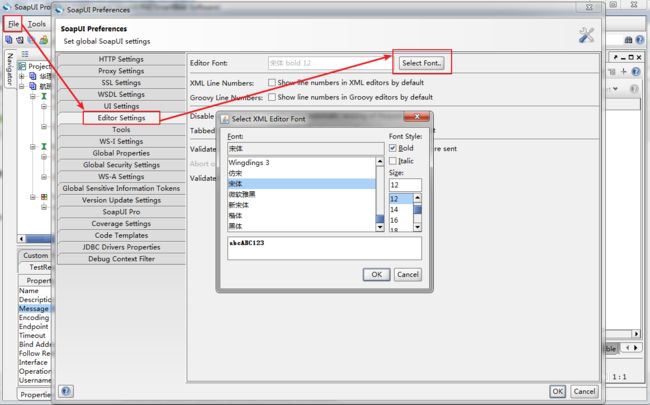The height and width of the screenshot is (405, 650).
Task: Open the Editor Settings tab
Action: [x=121, y=118]
